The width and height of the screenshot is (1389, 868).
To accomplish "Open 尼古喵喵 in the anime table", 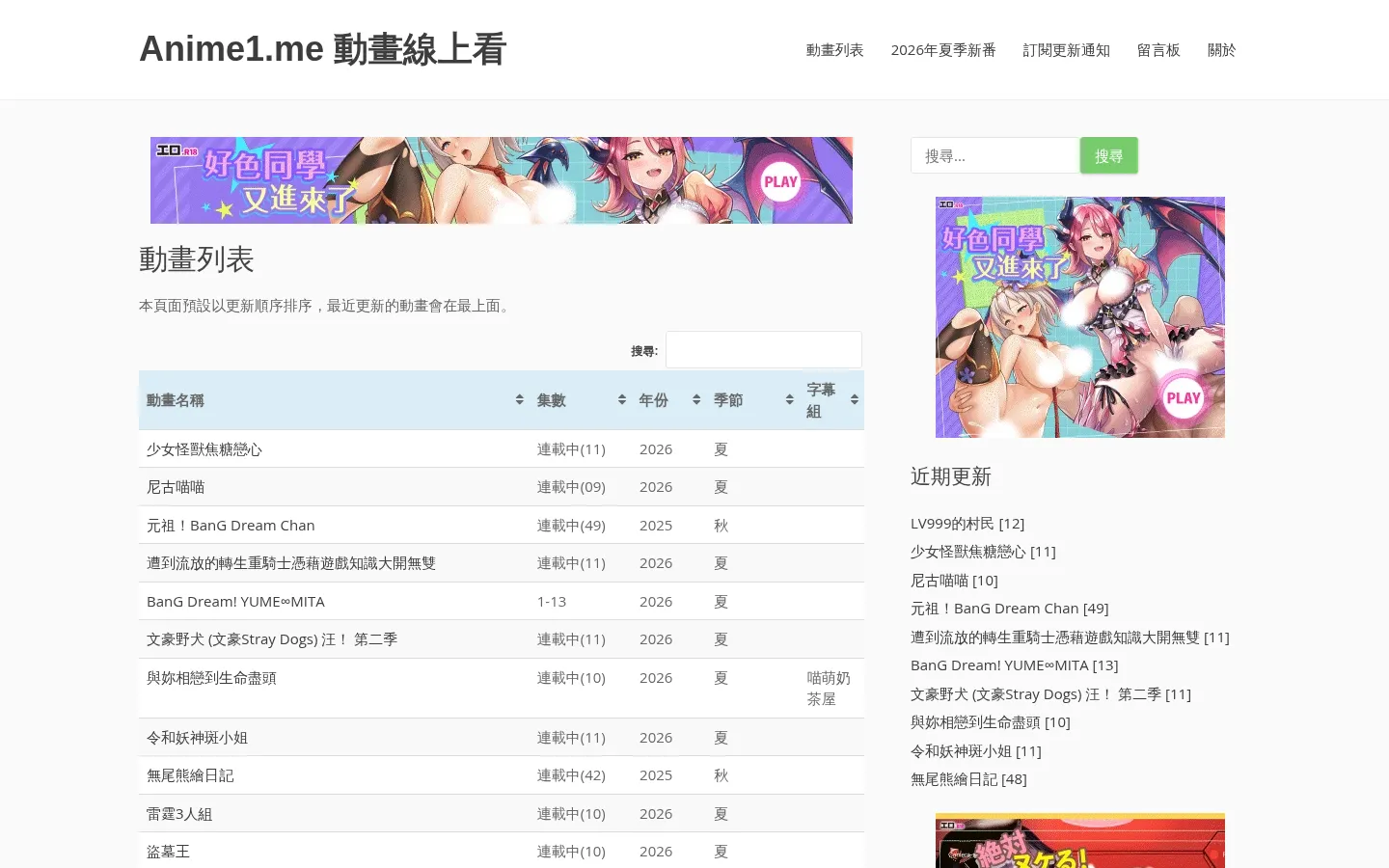I will pos(176,487).
